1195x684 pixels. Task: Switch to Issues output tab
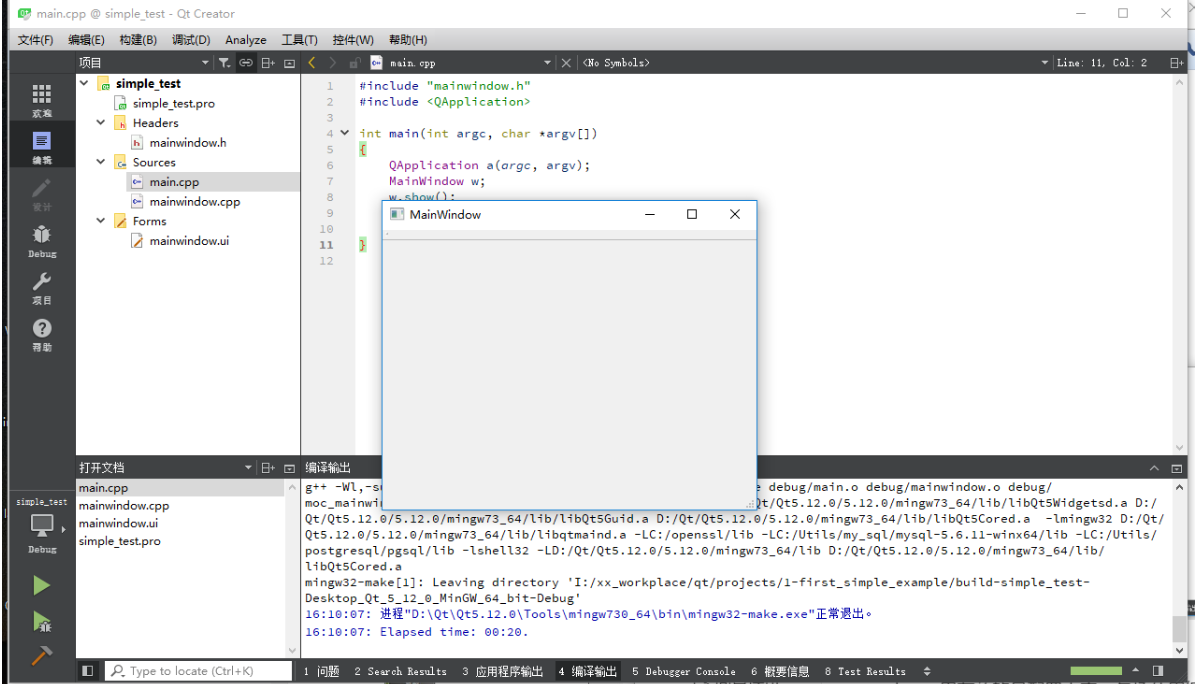pos(322,671)
